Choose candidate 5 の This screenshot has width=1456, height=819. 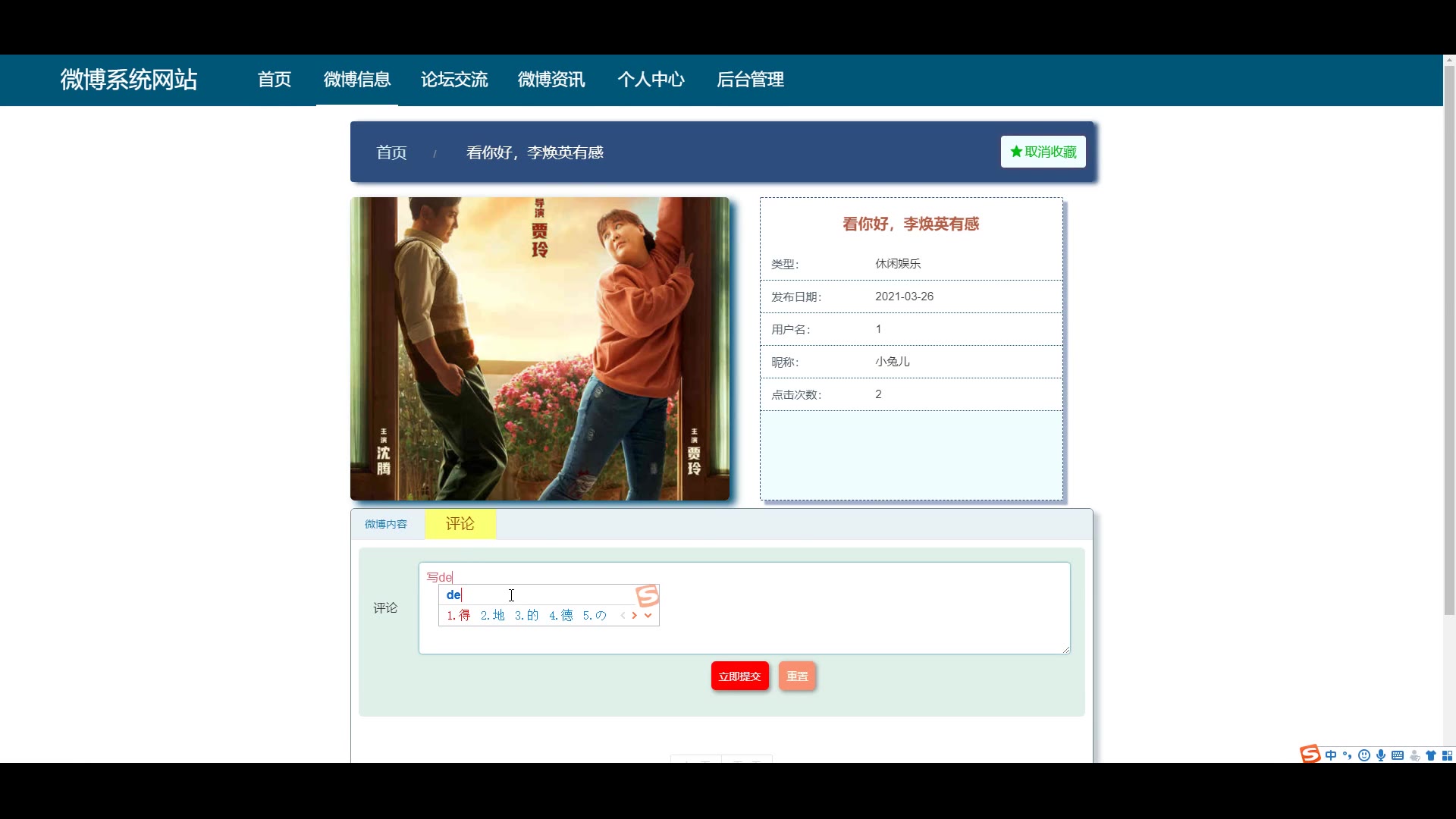point(595,616)
